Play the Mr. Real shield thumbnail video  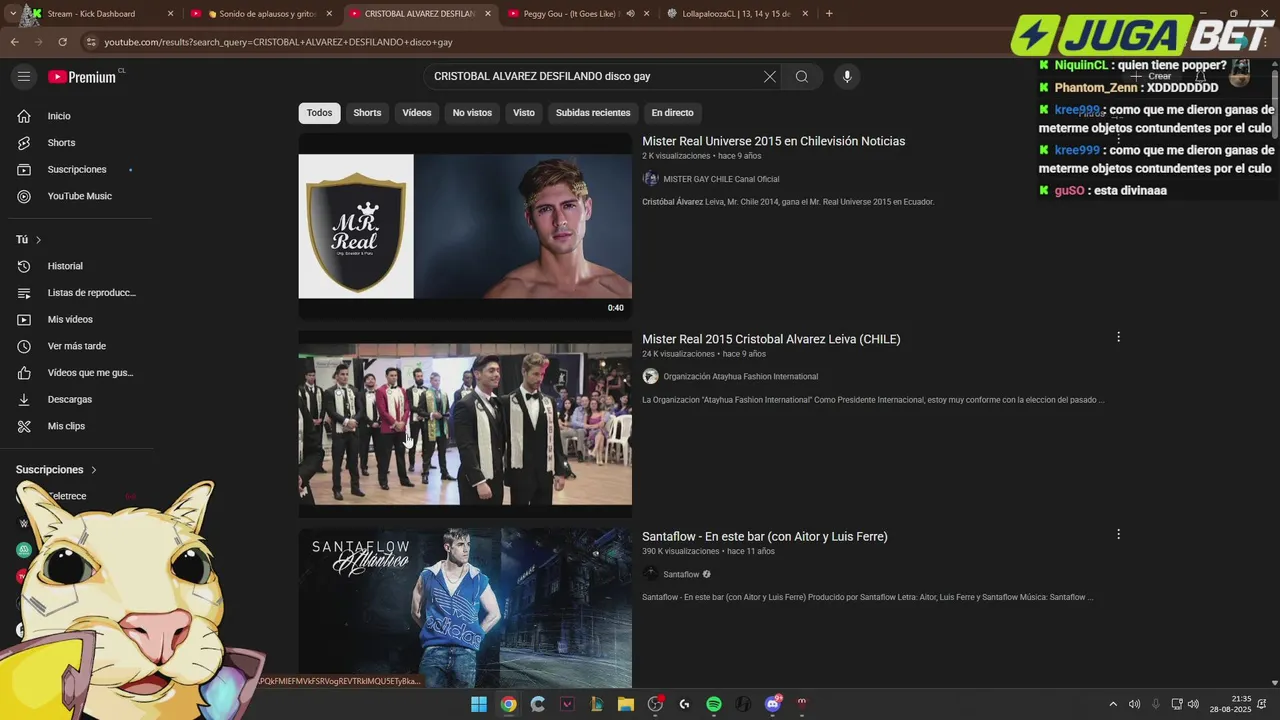click(465, 226)
